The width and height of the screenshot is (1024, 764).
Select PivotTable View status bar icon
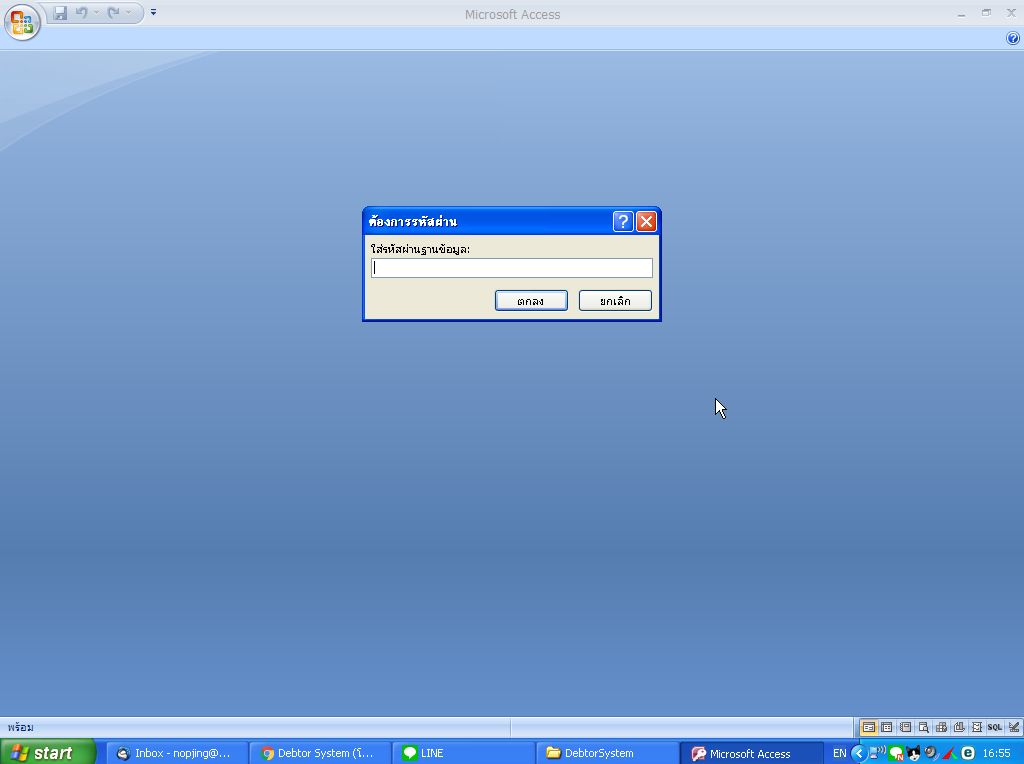(x=941, y=727)
